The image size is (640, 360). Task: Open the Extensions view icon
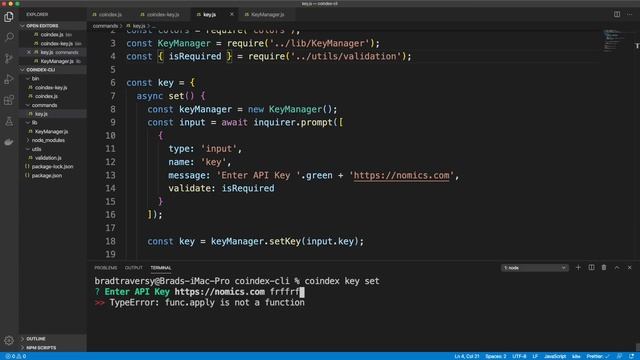click(9, 100)
